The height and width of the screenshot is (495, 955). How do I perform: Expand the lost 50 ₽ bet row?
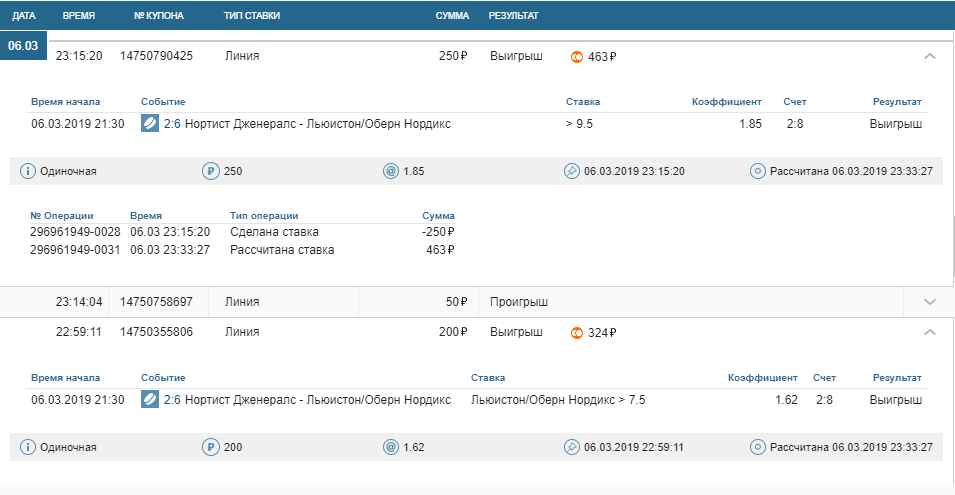coord(930,302)
